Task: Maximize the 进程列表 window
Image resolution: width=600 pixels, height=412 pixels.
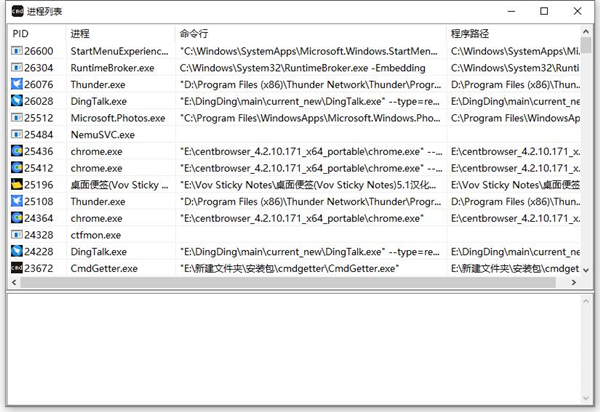Action: click(x=543, y=11)
